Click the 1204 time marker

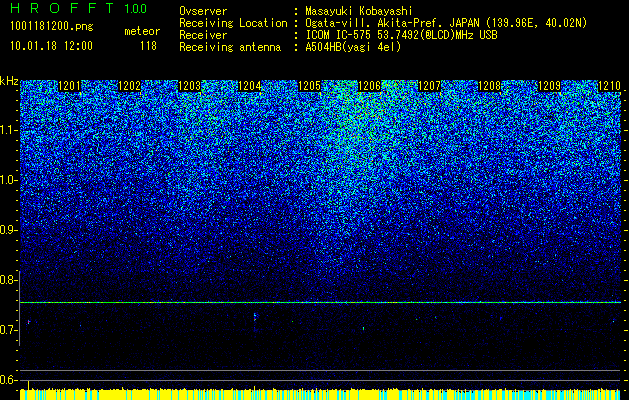[x=250, y=86]
